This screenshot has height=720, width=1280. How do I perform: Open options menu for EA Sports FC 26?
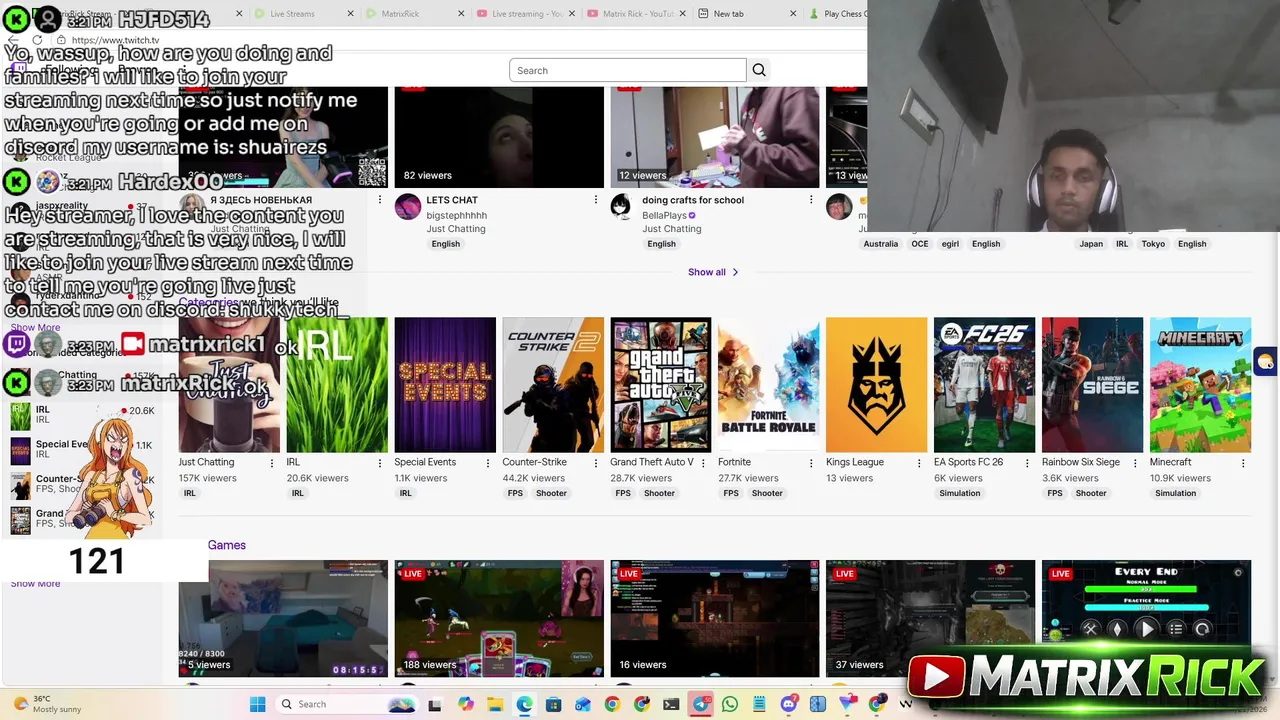pyautogui.click(x=1027, y=463)
